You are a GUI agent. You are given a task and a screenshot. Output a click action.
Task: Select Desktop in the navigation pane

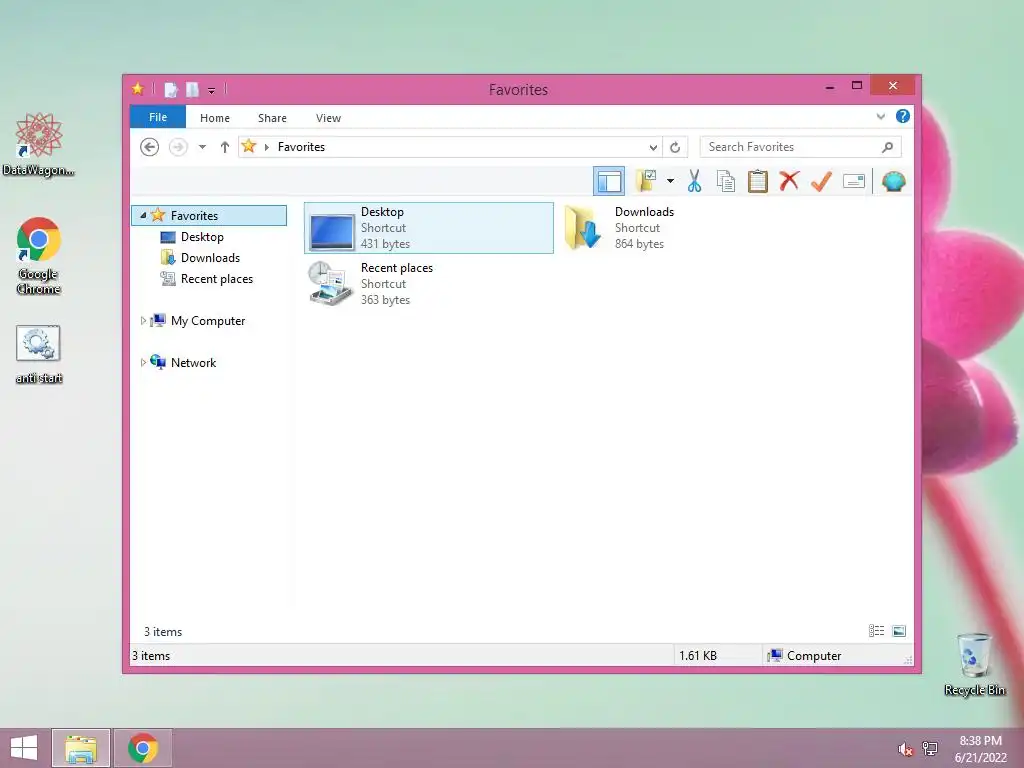tap(202, 236)
